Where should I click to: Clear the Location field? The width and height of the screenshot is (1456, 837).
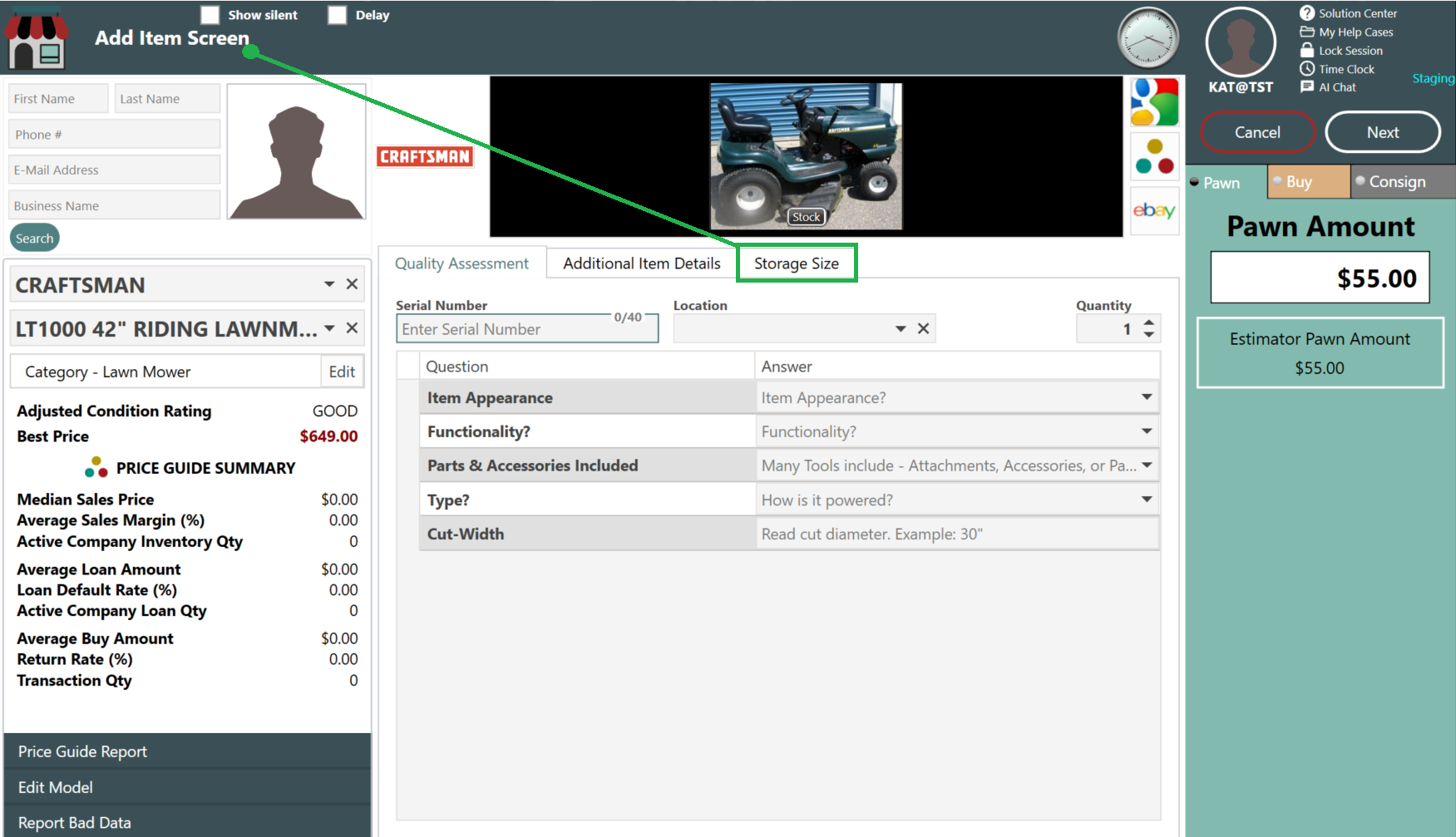coord(923,328)
